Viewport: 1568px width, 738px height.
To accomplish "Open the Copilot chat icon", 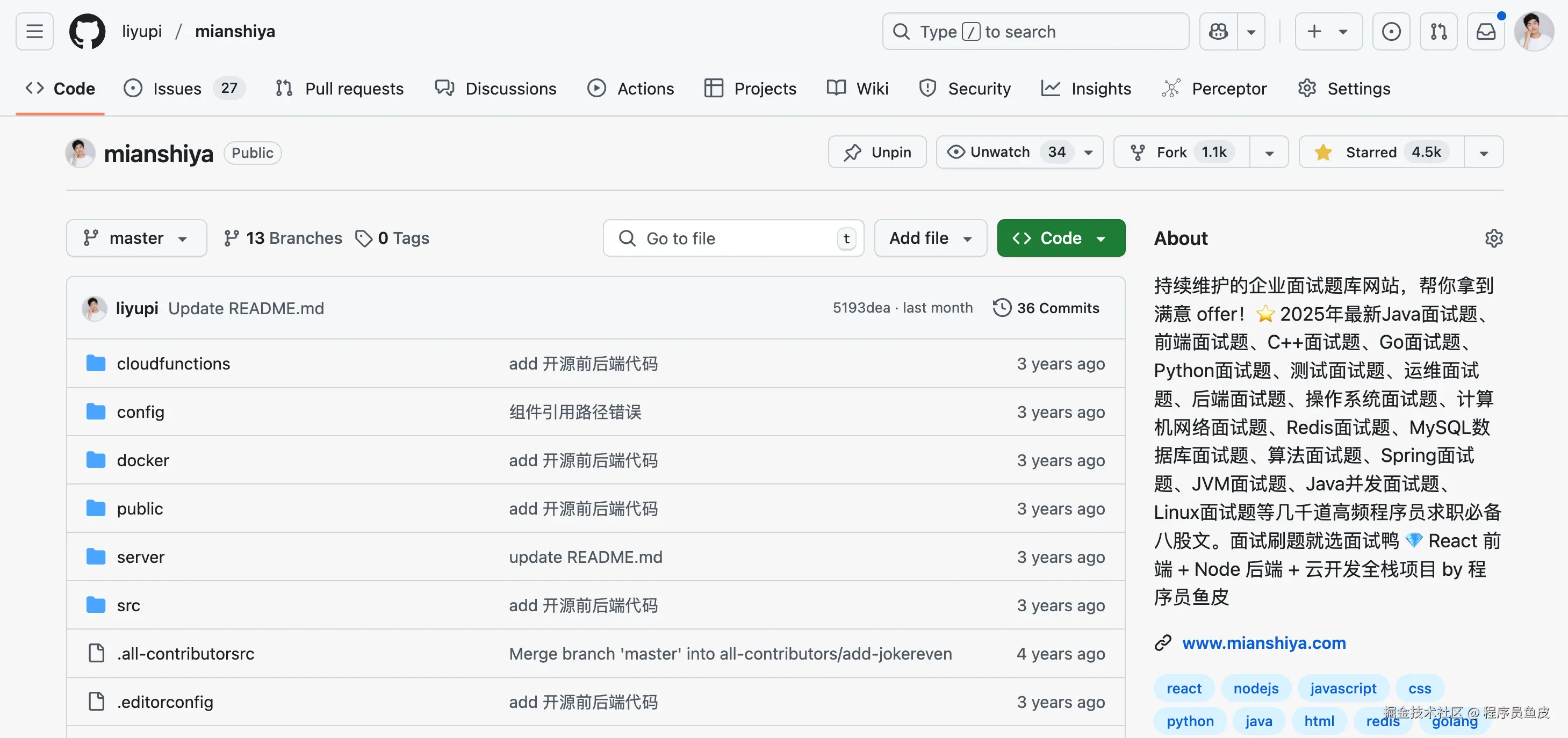I will coord(1218,31).
